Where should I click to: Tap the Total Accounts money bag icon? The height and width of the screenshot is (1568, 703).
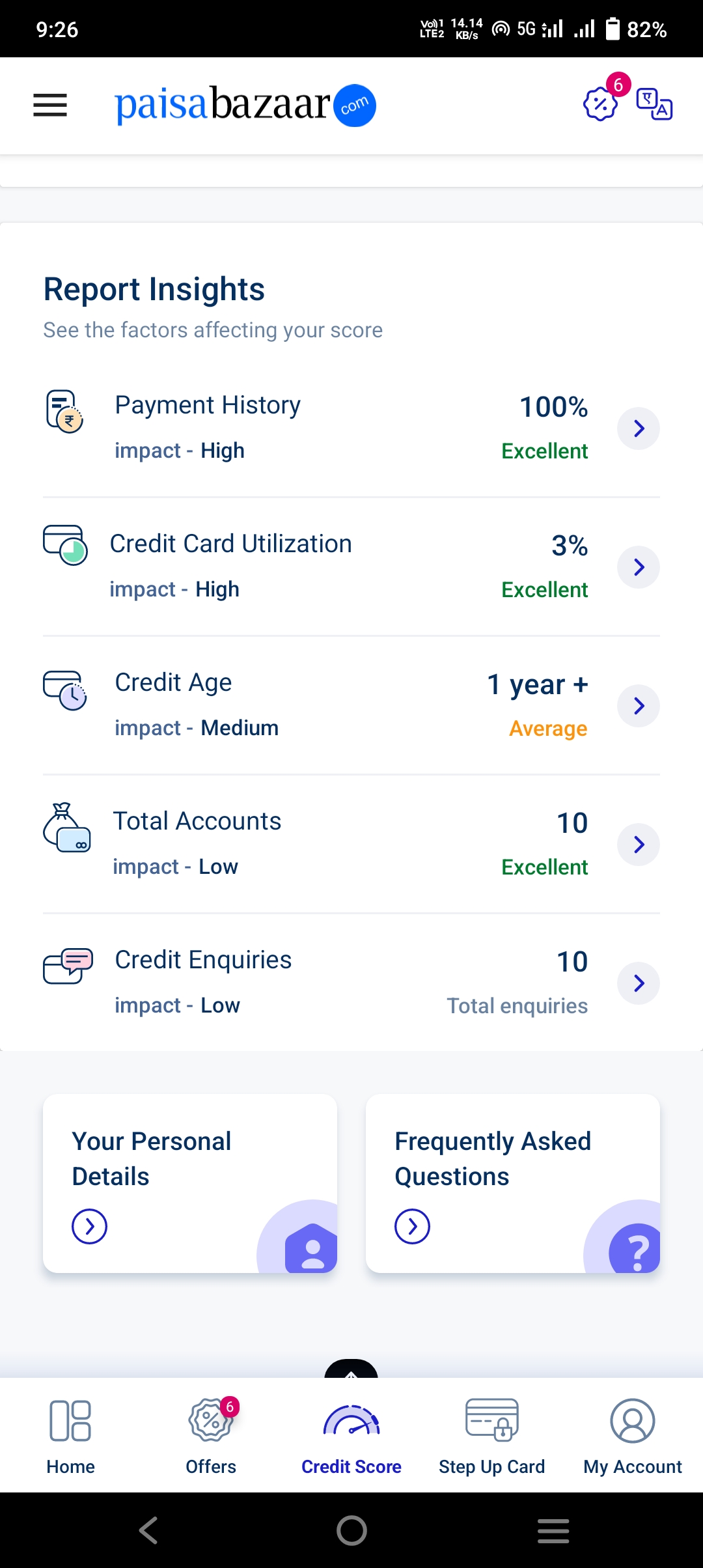pos(66,828)
